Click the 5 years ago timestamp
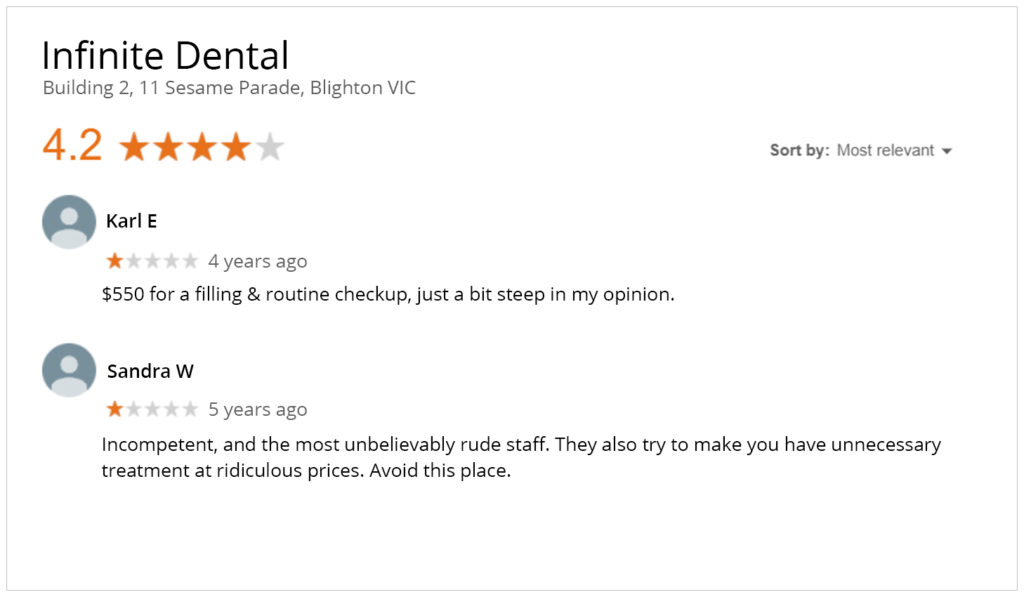 pos(257,410)
